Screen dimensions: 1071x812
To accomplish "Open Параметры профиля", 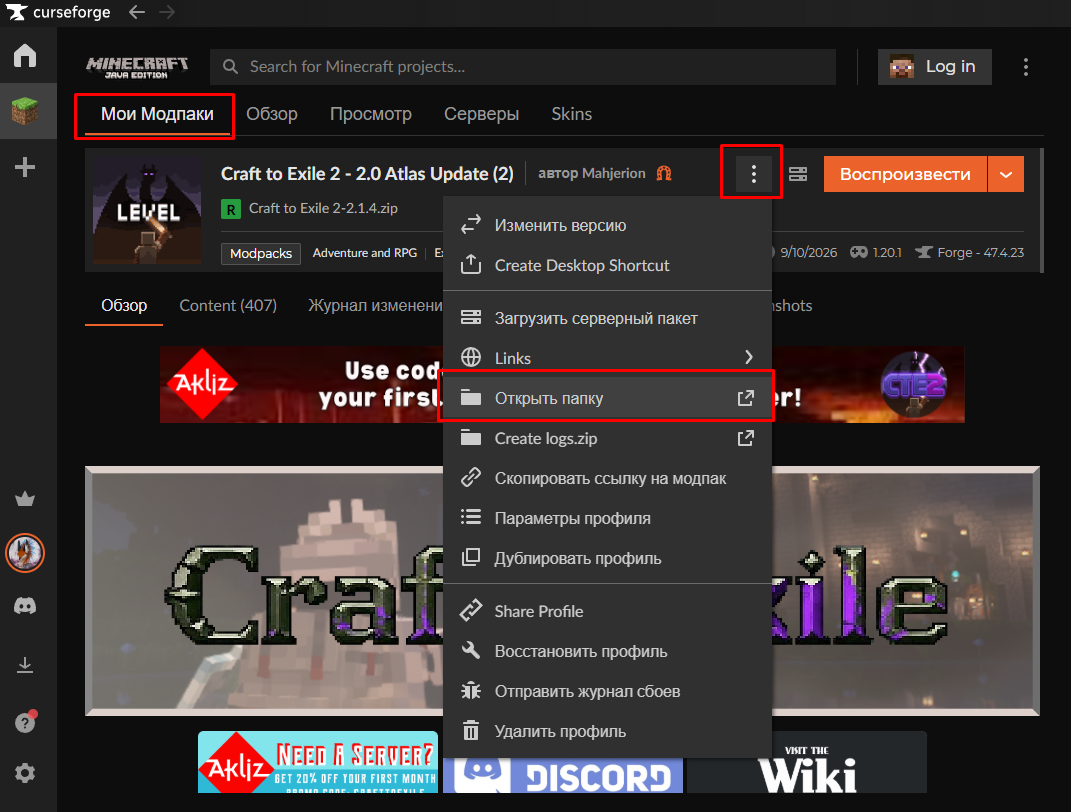I will click(x=607, y=518).
